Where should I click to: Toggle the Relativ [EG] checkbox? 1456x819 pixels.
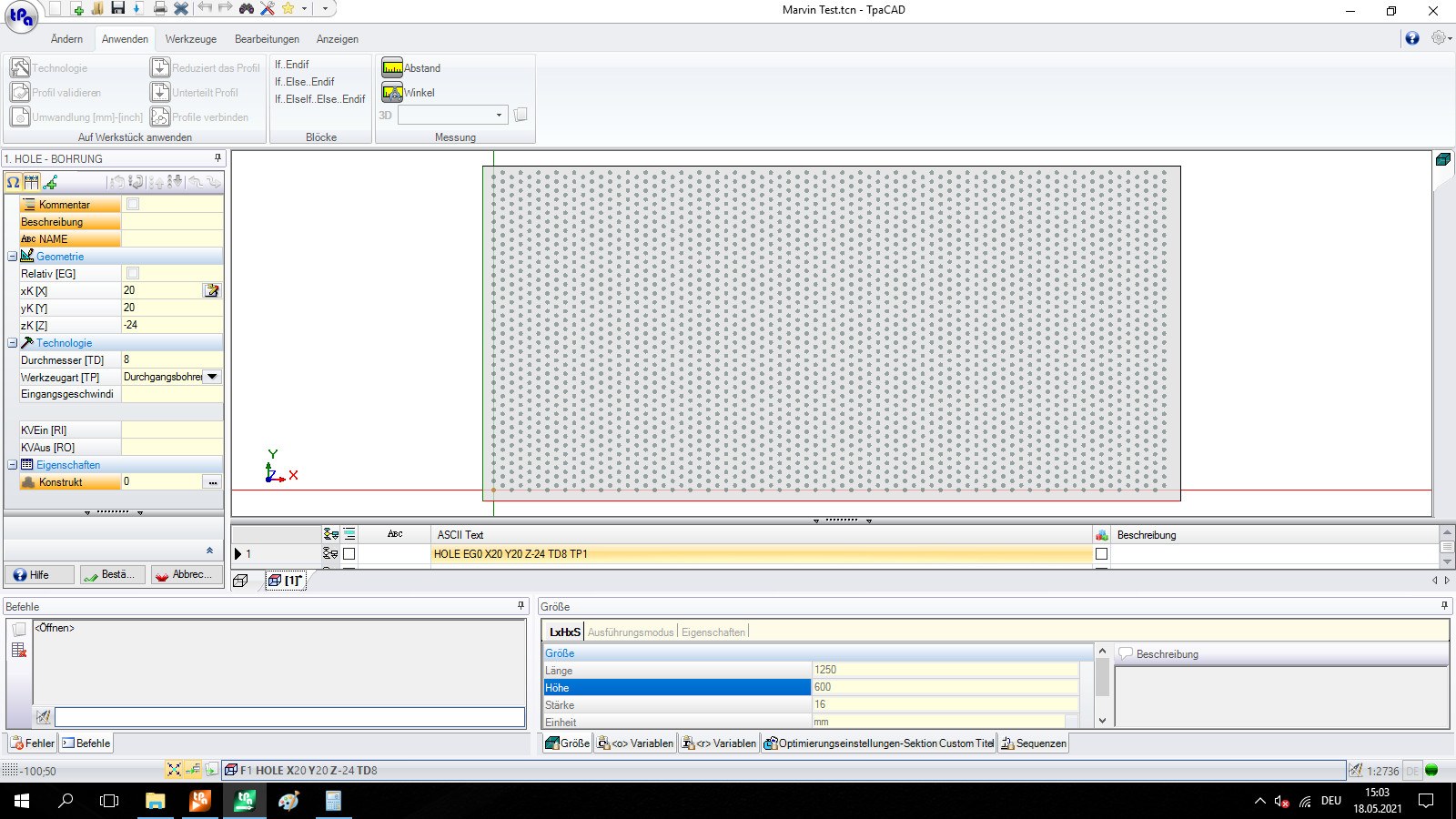tap(133, 273)
